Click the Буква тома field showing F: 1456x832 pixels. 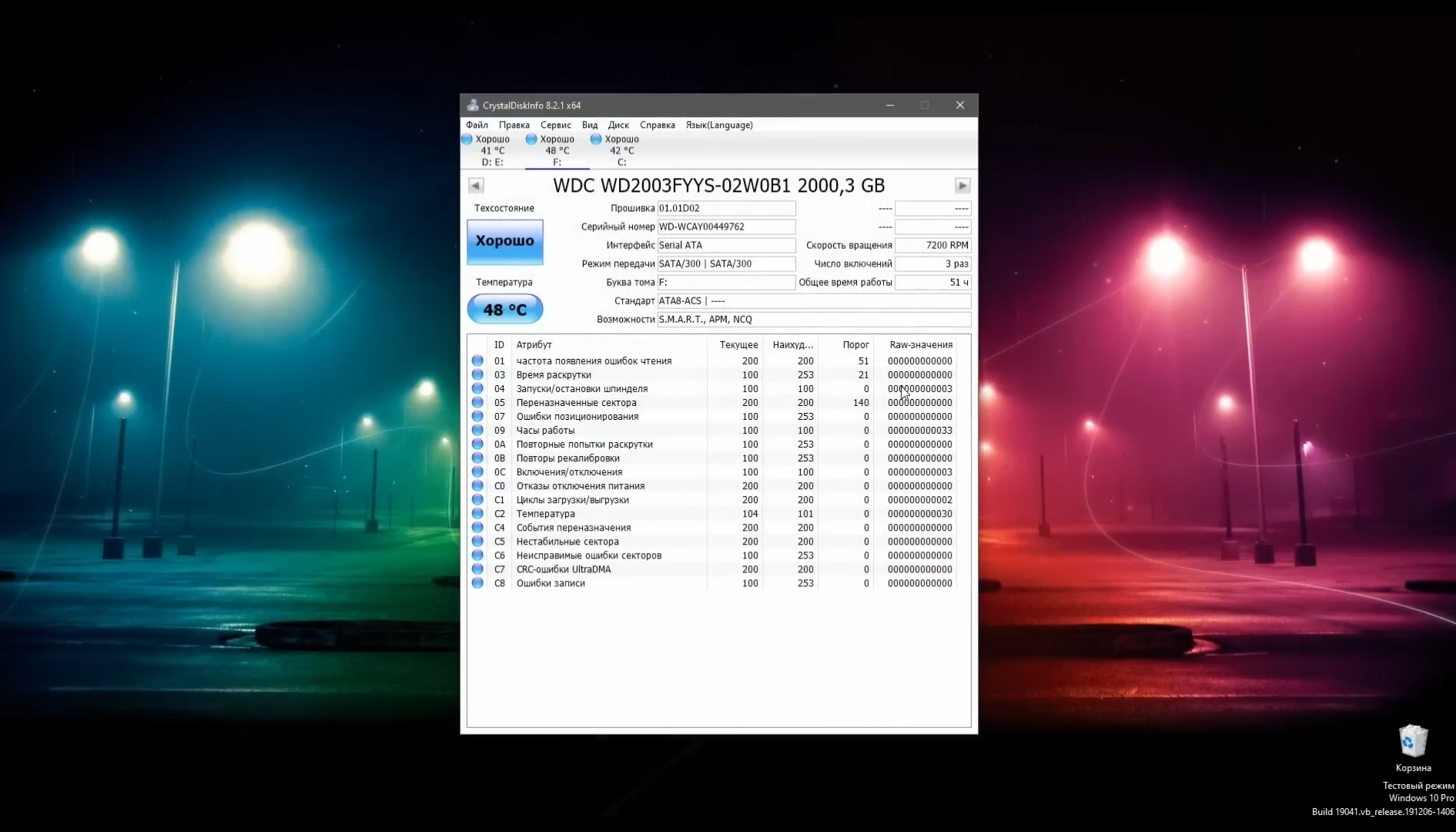click(726, 283)
